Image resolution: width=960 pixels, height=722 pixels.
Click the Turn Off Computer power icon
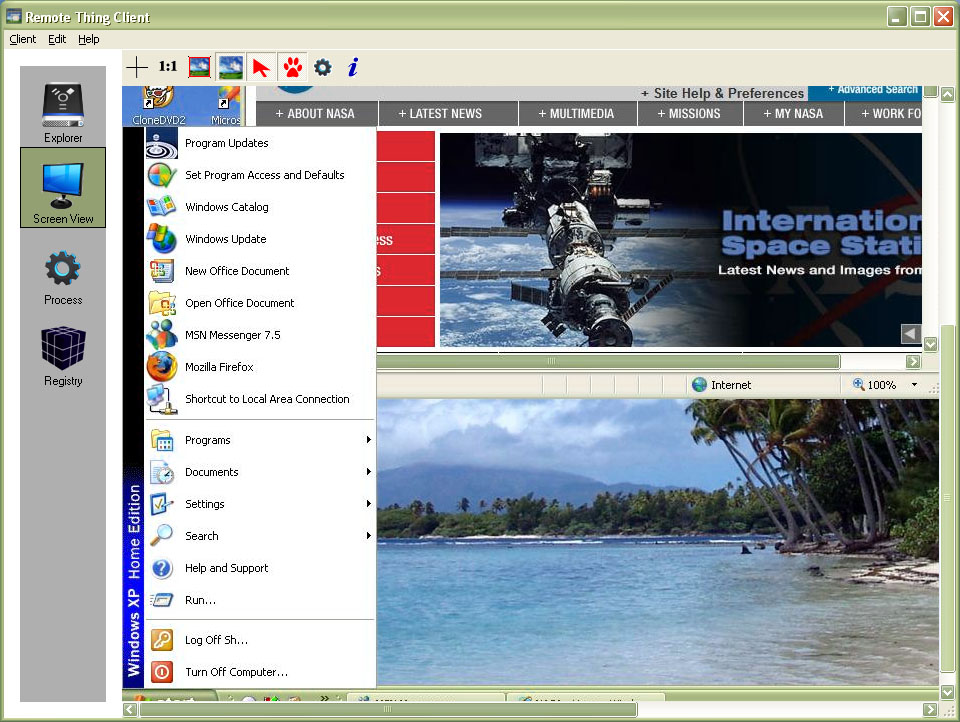[x=162, y=672]
